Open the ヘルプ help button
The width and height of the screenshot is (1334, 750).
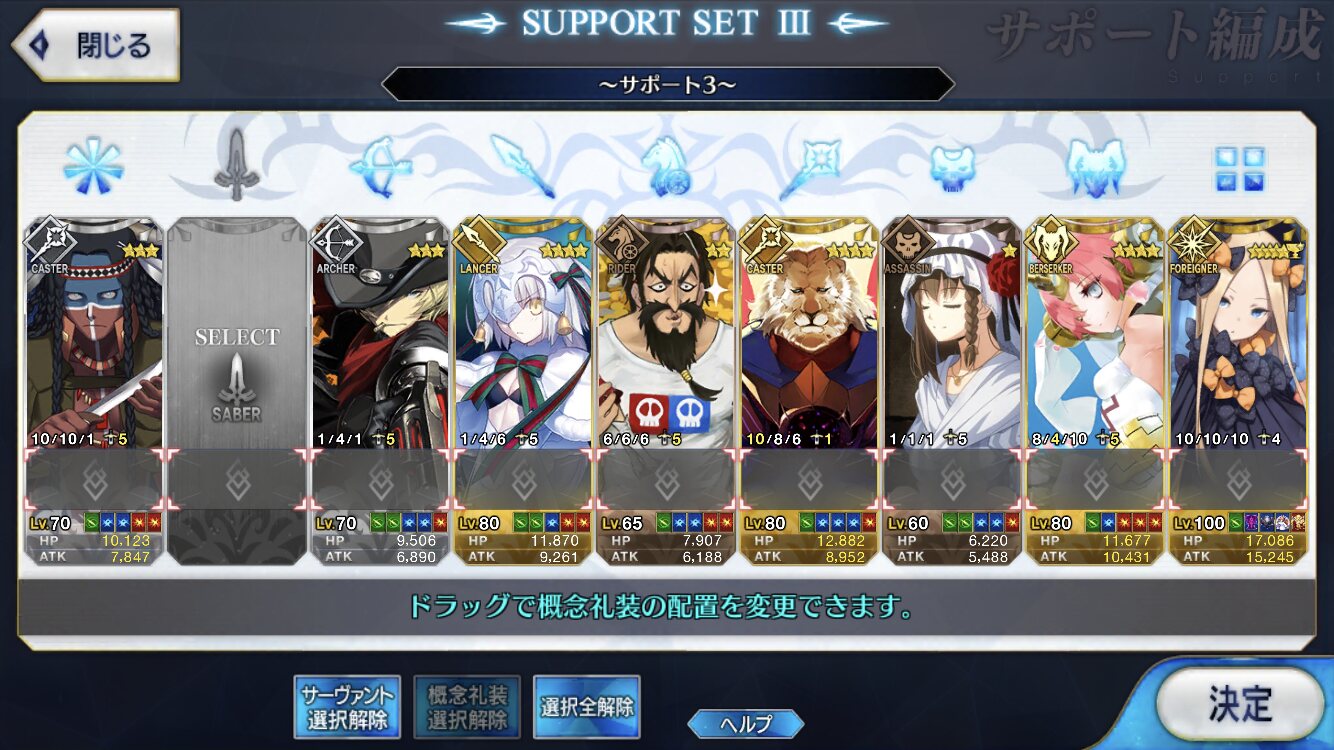click(x=745, y=724)
